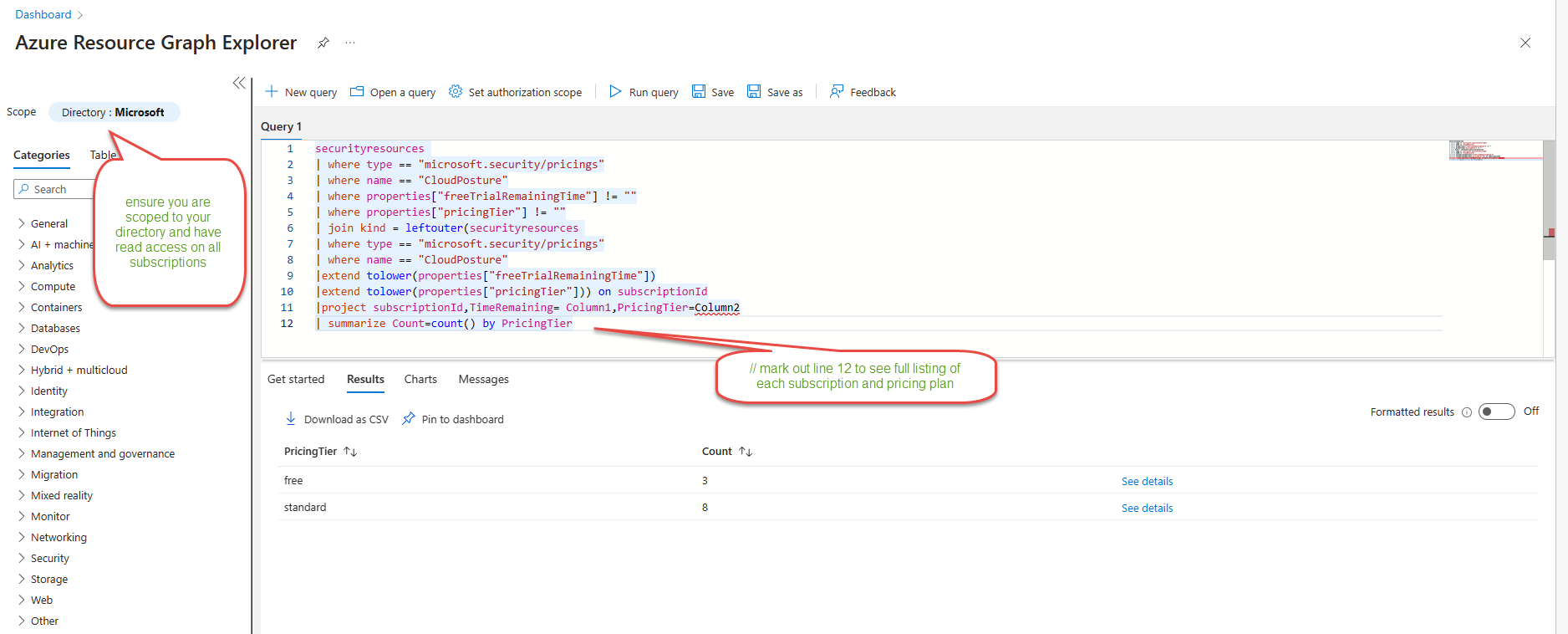
Task: Click the Pin to dashboard pin icon
Action: [x=409, y=418]
